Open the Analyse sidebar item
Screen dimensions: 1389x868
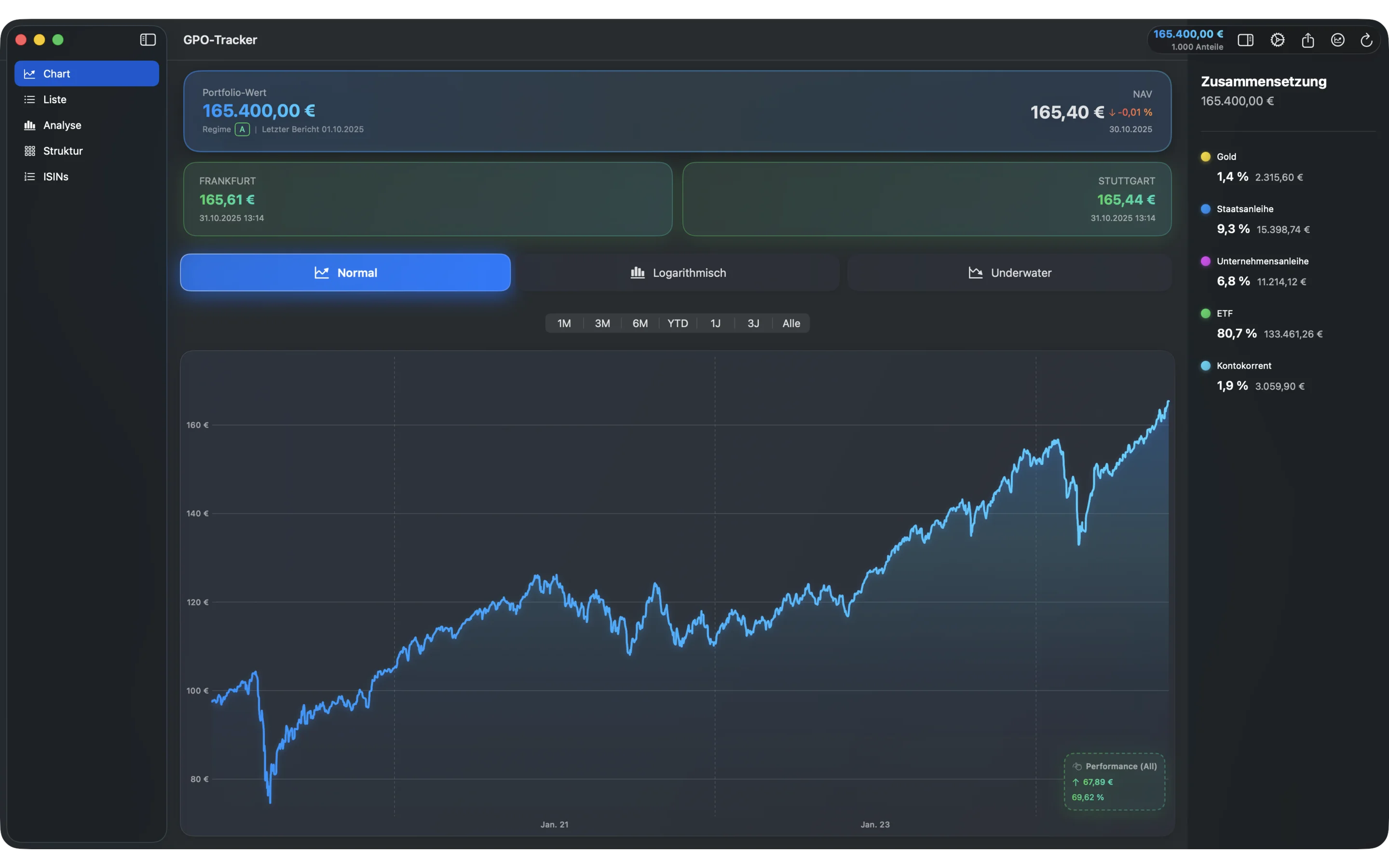point(62,125)
